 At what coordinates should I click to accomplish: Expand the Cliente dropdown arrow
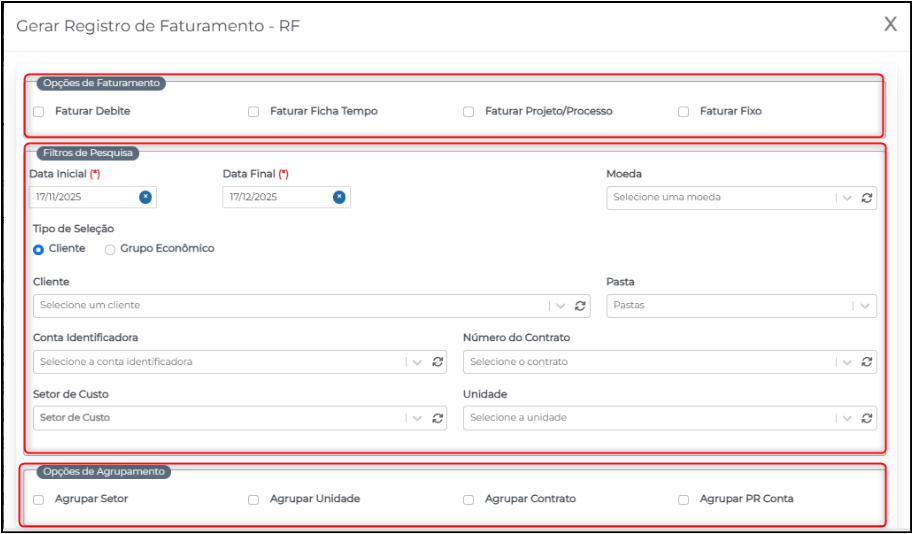(560, 305)
